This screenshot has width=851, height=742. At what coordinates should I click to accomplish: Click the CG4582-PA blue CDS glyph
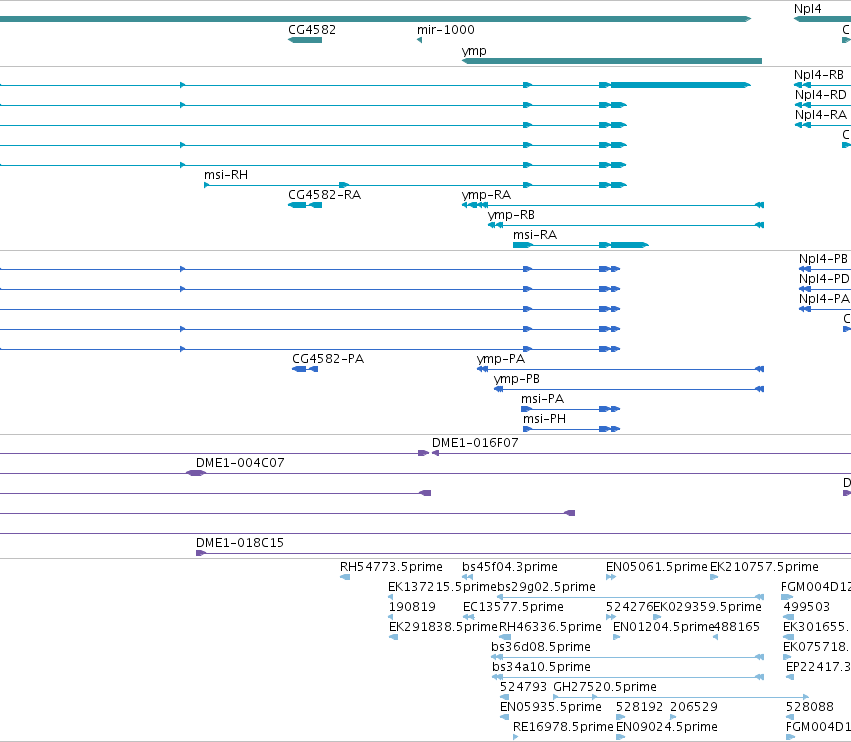[305, 369]
